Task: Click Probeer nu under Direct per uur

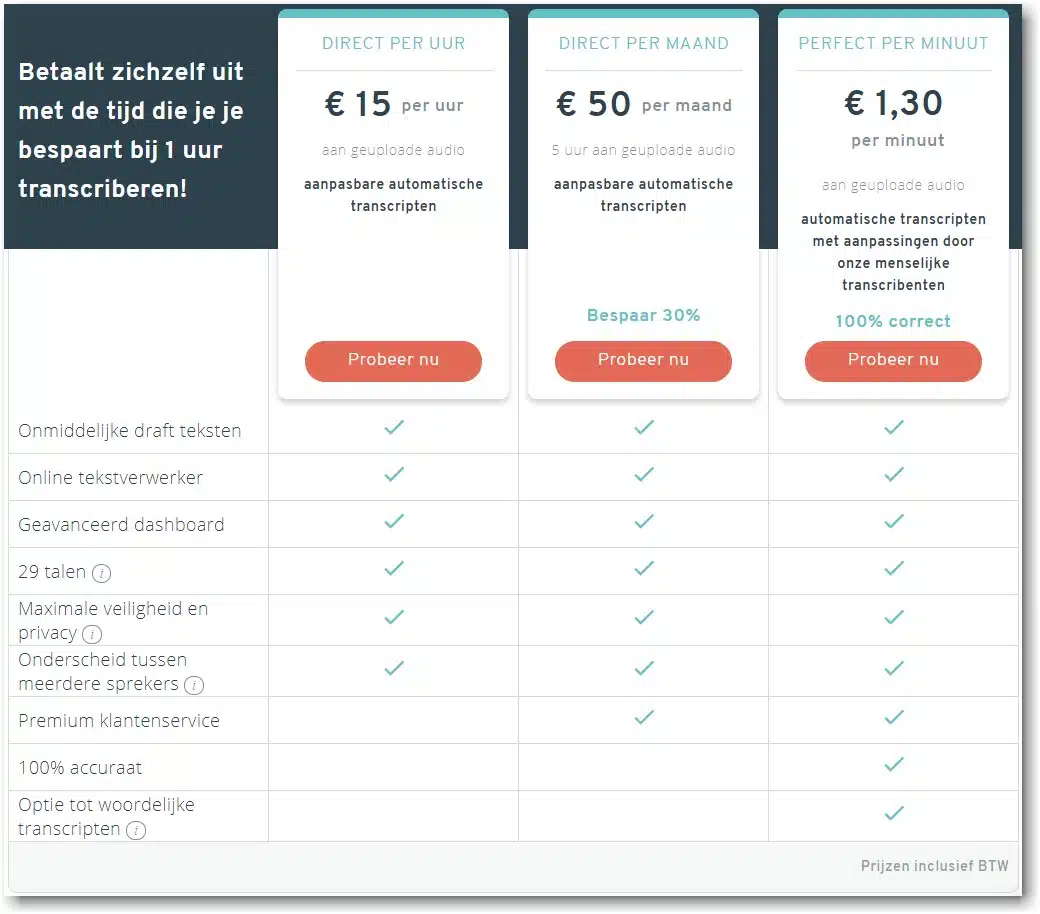Action: pos(393,361)
